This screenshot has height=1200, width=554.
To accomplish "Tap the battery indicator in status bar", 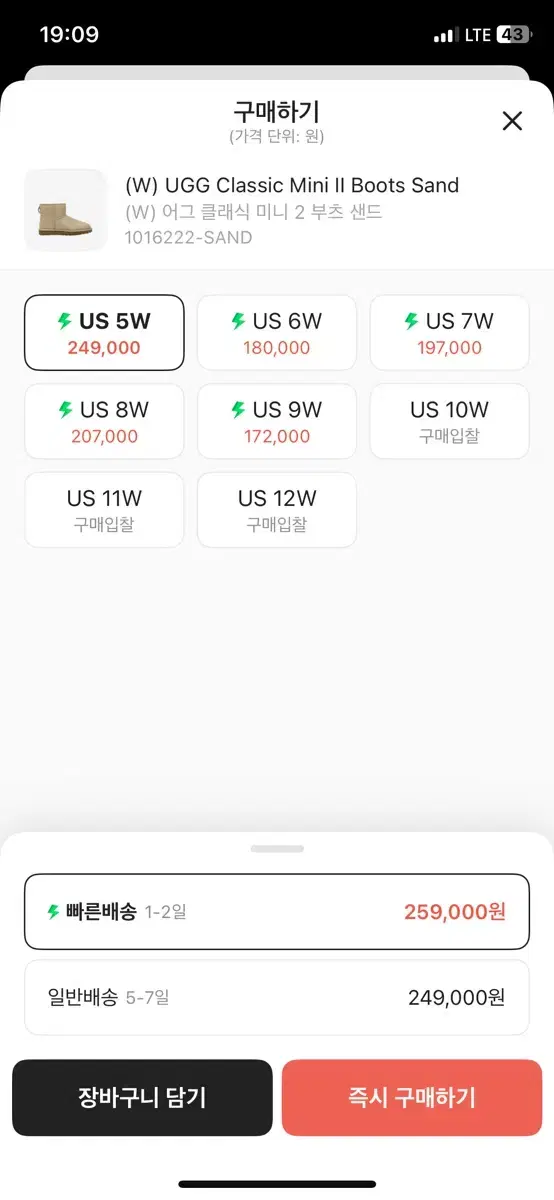I will point(512,35).
